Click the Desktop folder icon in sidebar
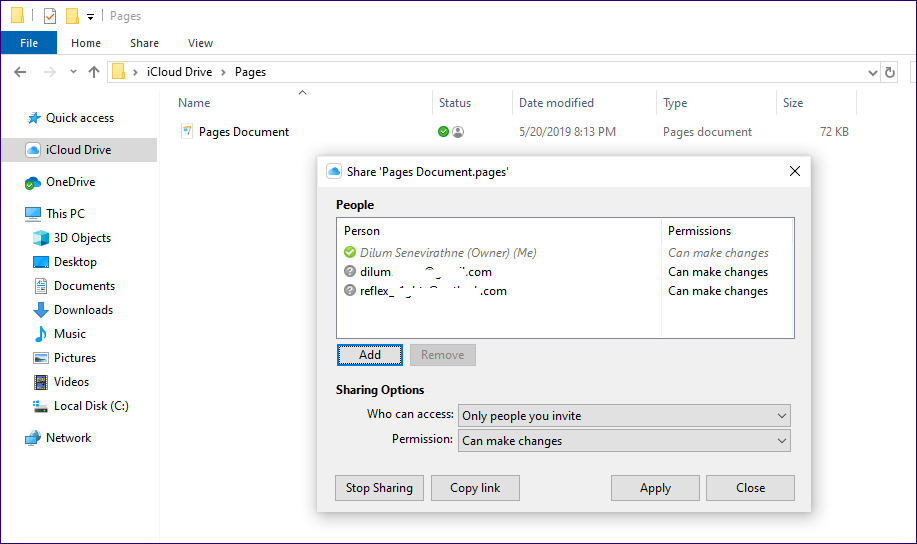This screenshot has height=544, width=917. click(41, 262)
